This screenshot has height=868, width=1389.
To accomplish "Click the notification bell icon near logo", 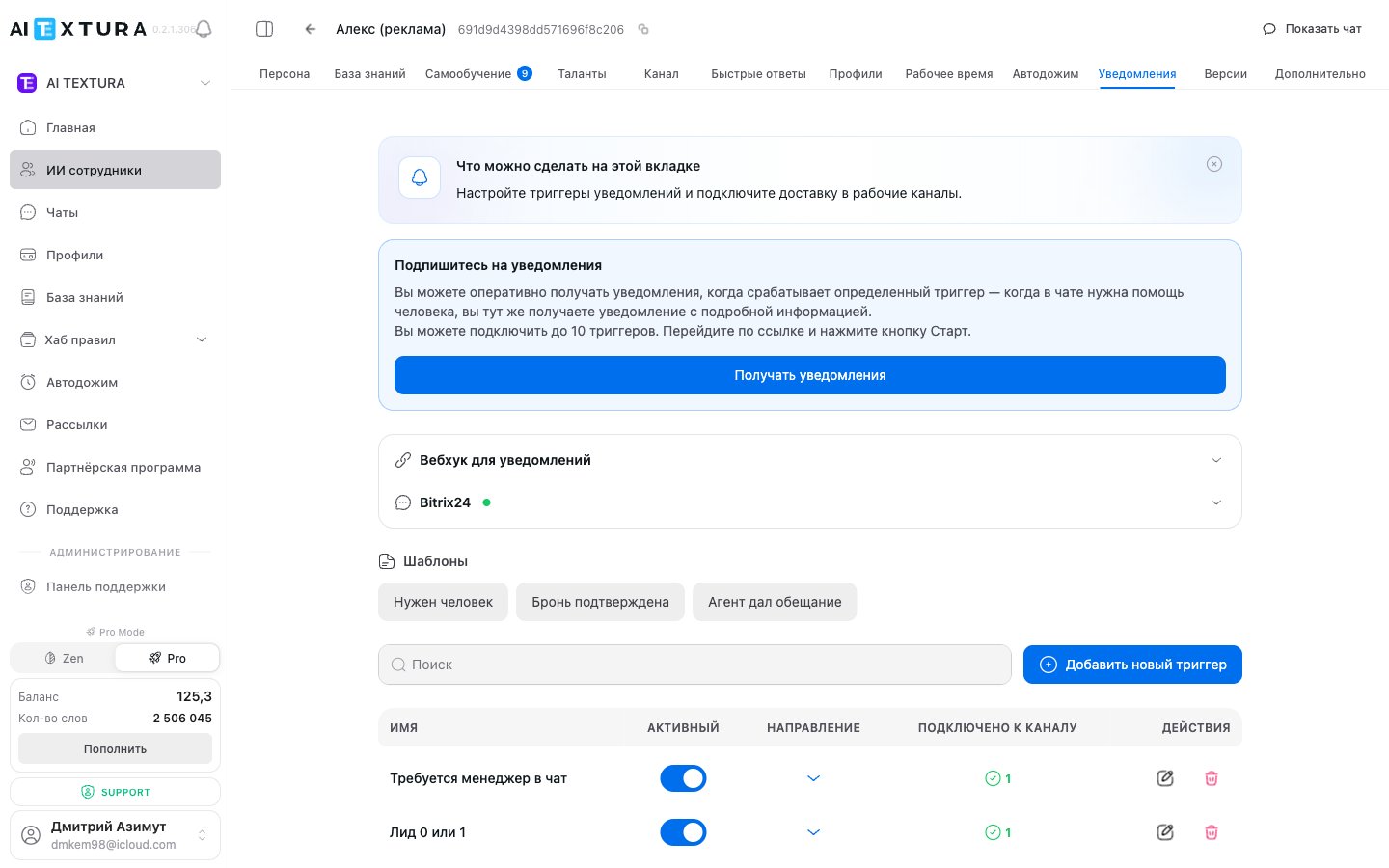I will 204,29.
